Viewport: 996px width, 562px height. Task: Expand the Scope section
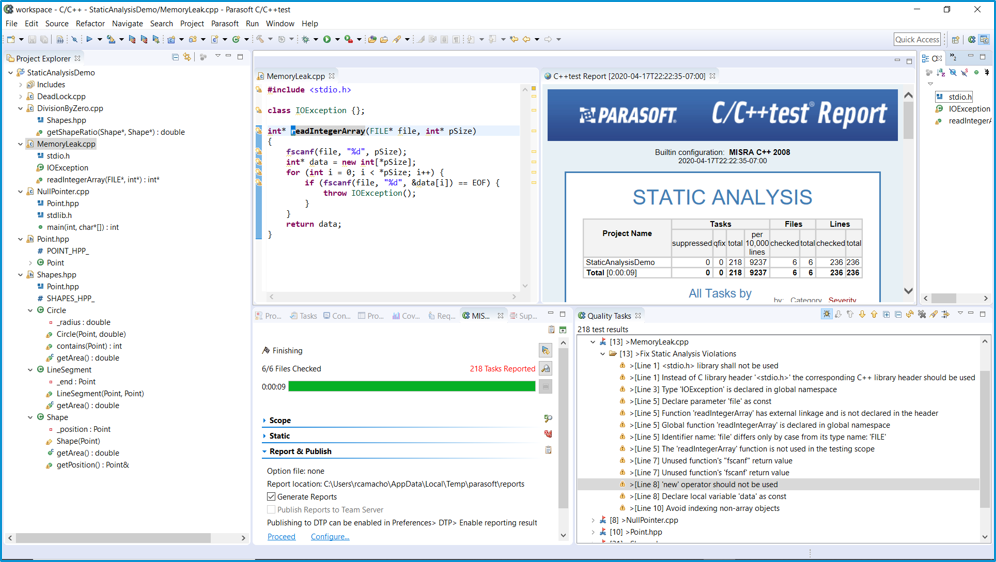point(264,420)
